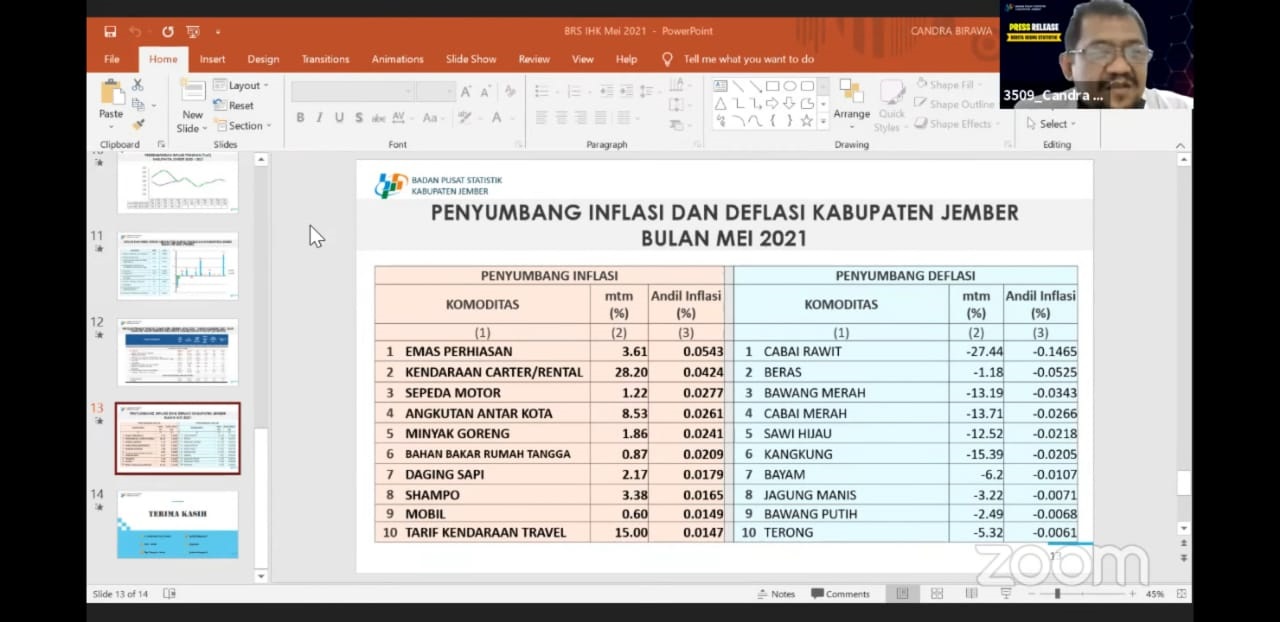This screenshot has width=1280, height=622.
Task: Toggle italic formatting
Action: click(319, 118)
